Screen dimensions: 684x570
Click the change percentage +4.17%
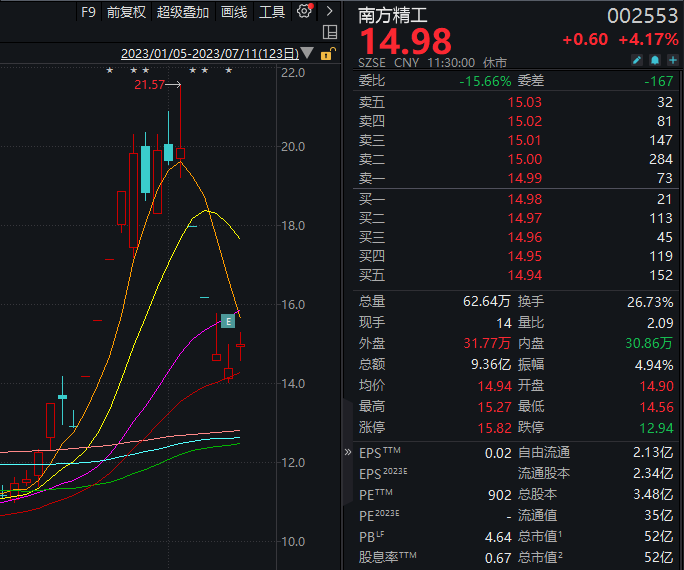coord(648,40)
